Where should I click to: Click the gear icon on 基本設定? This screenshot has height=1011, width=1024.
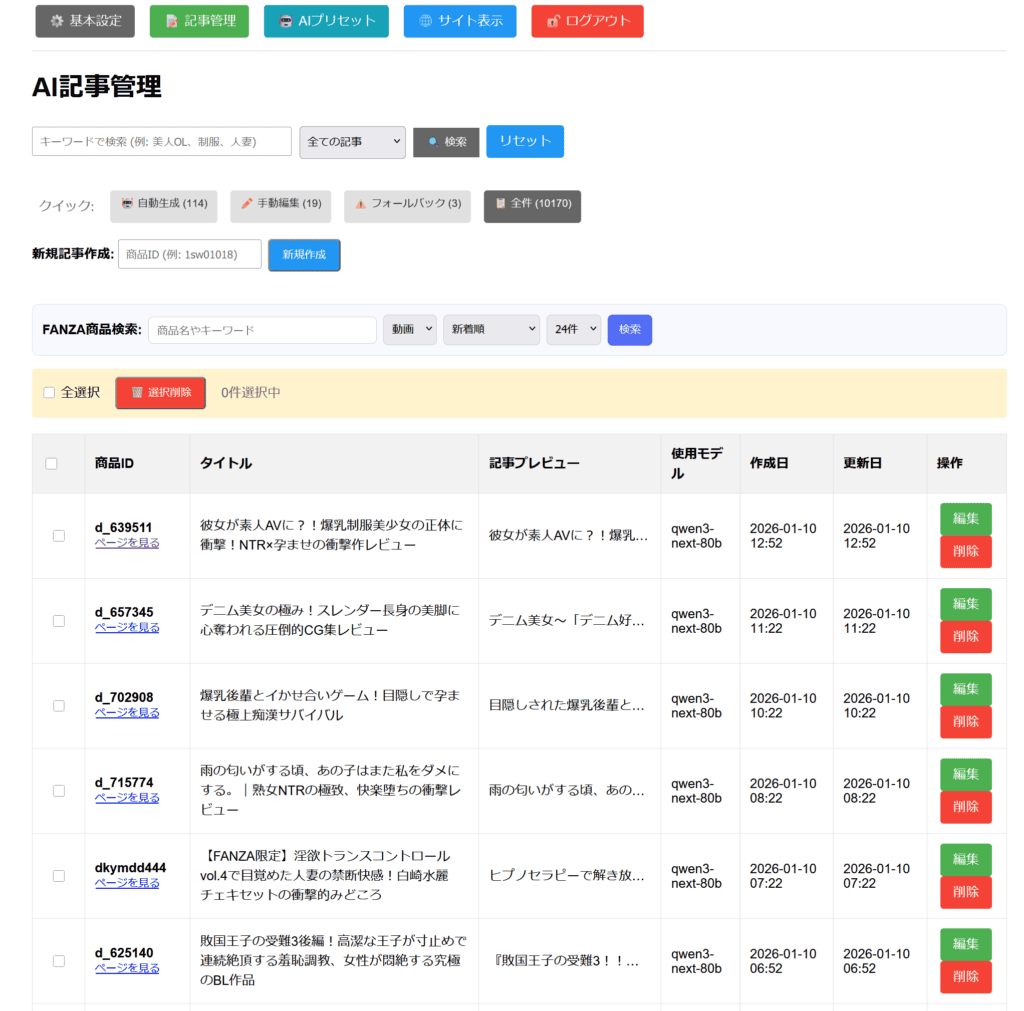coord(57,21)
